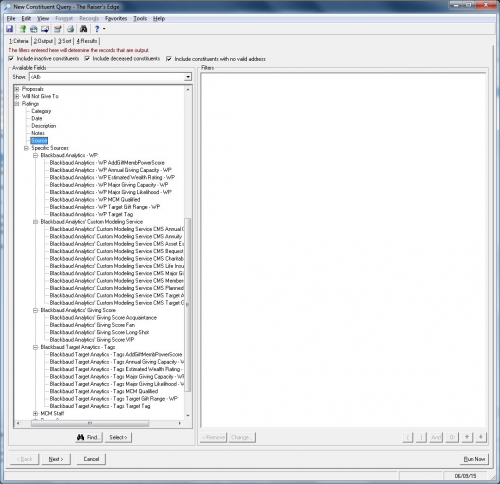This screenshot has height=484, width=500.
Task: Select Custom Modeling Service CMS Annuity field
Action: tap(116, 237)
